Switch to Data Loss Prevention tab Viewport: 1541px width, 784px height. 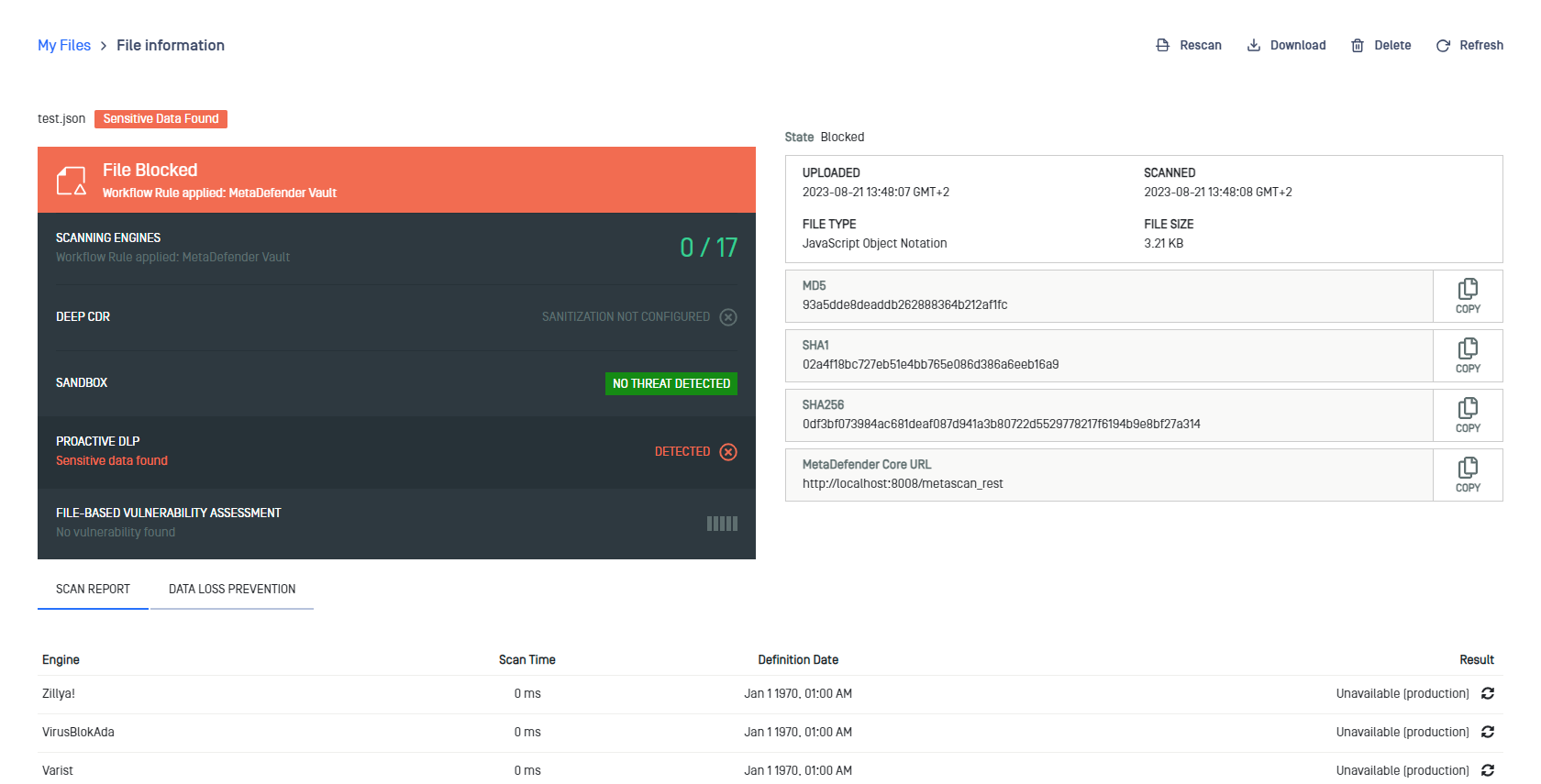point(232,589)
